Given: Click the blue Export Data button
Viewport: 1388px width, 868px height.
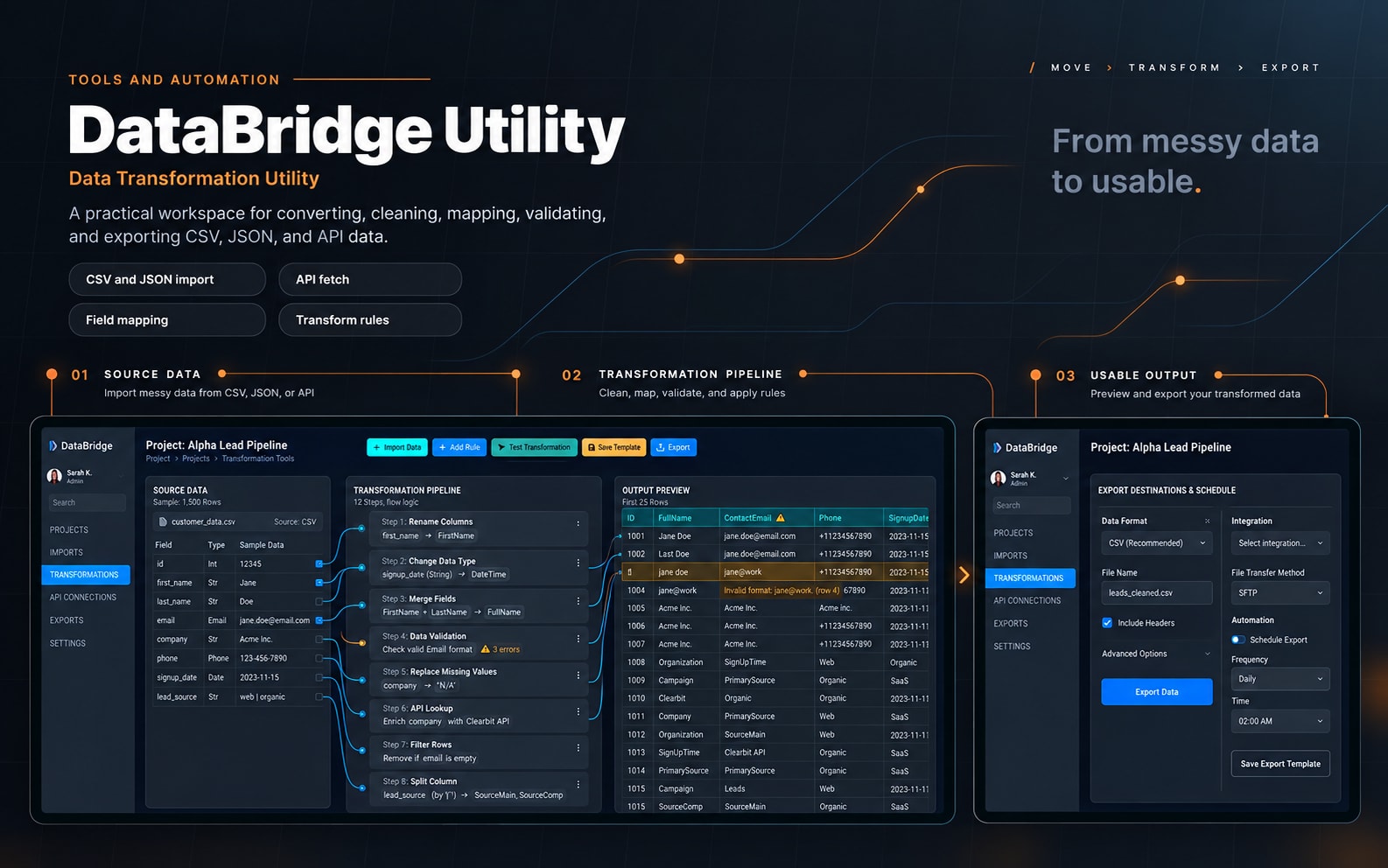Looking at the screenshot, I should click(1157, 692).
